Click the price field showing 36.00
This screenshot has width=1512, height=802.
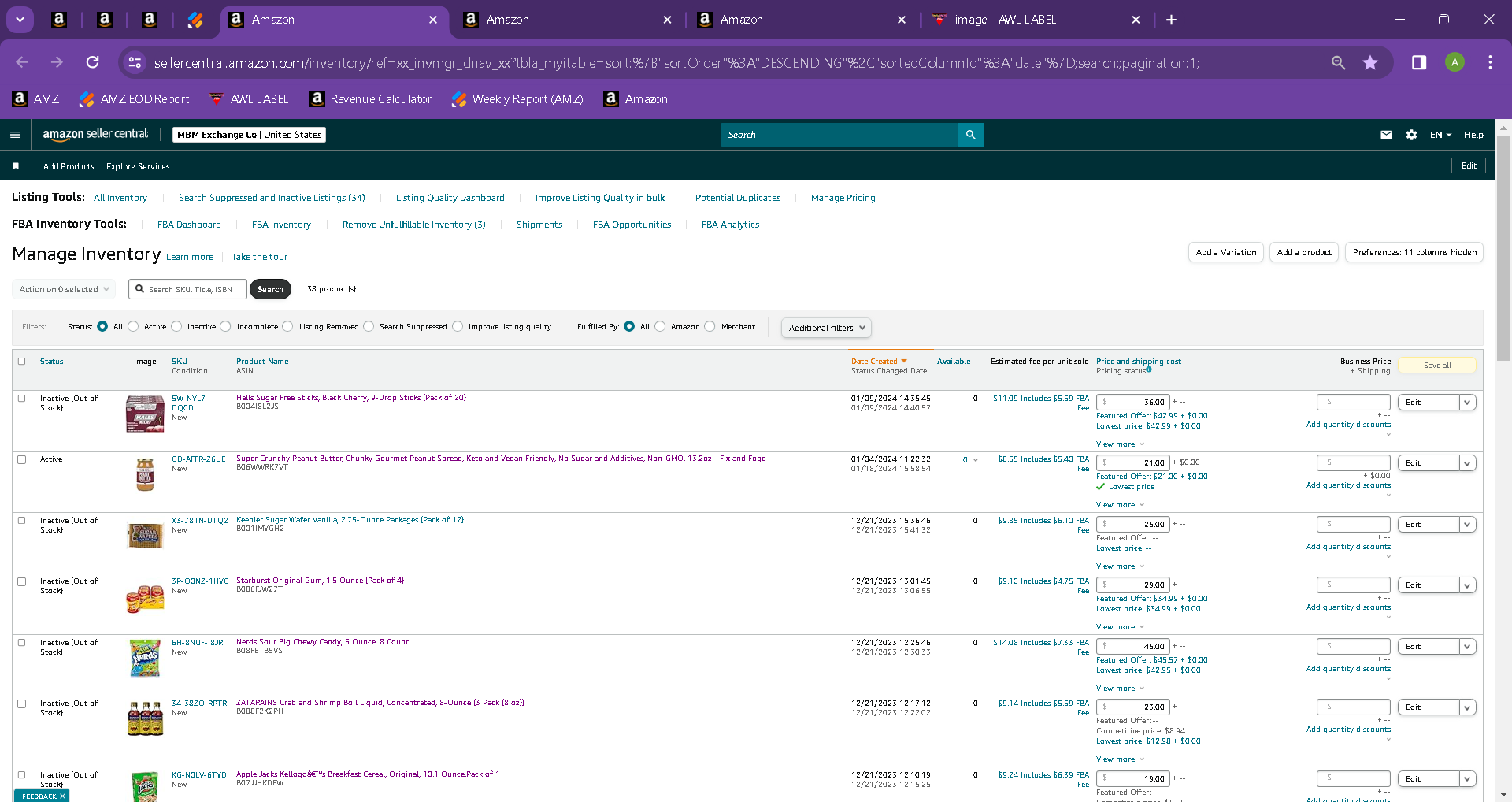click(1133, 403)
